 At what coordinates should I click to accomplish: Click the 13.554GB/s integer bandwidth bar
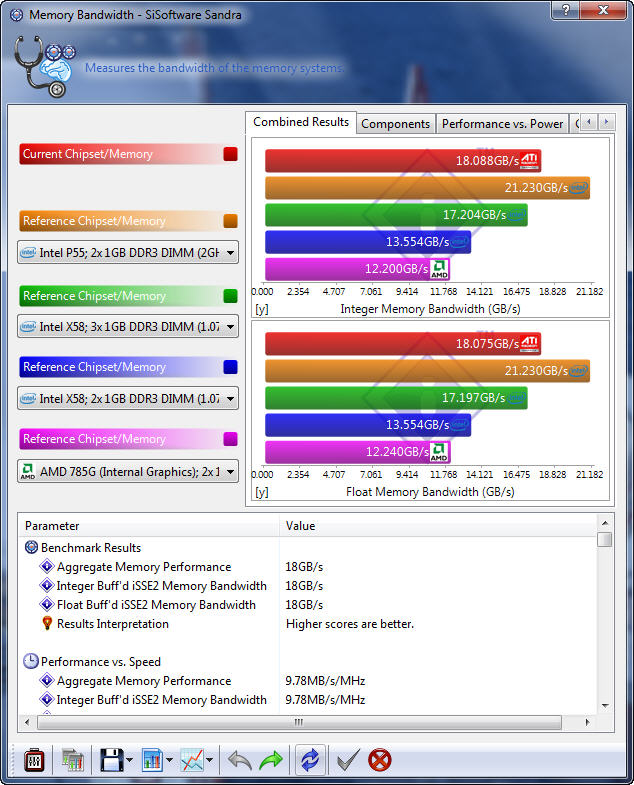tap(368, 242)
